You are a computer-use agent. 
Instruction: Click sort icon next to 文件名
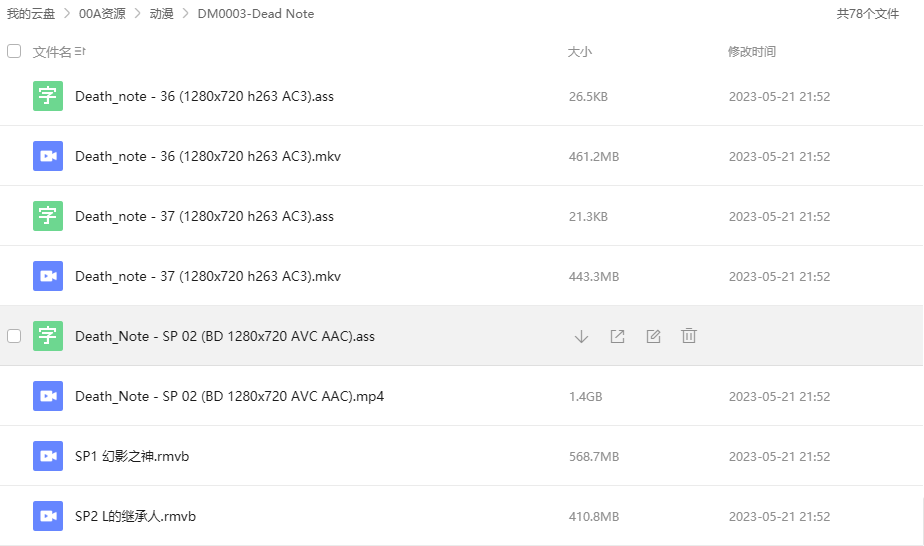point(80,52)
